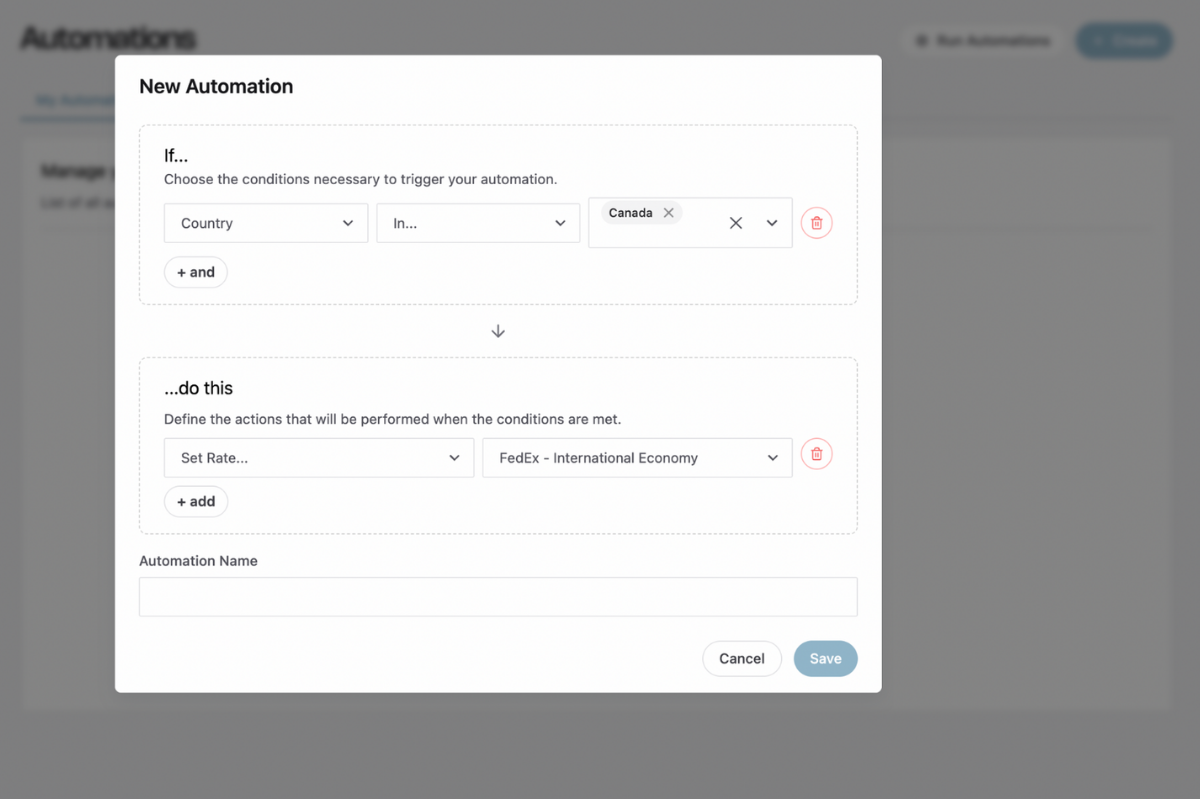This screenshot has height=799, width=1200.
Task: Select the Canada tag text
Action: [631, 213]
